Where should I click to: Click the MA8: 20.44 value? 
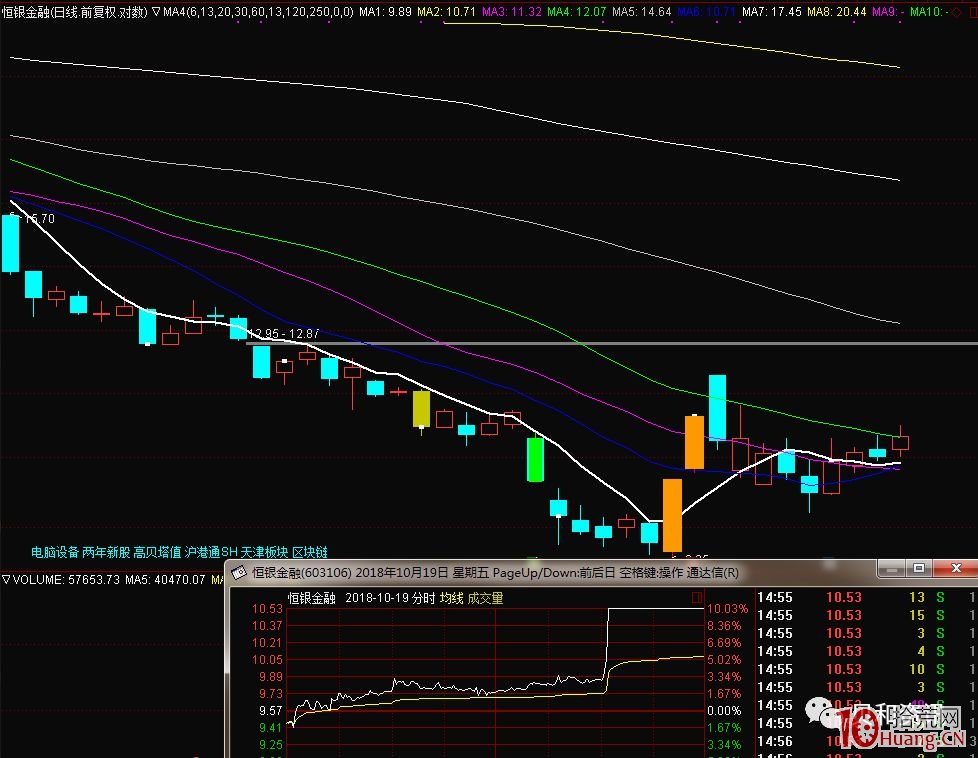click(x=836, y=11)
